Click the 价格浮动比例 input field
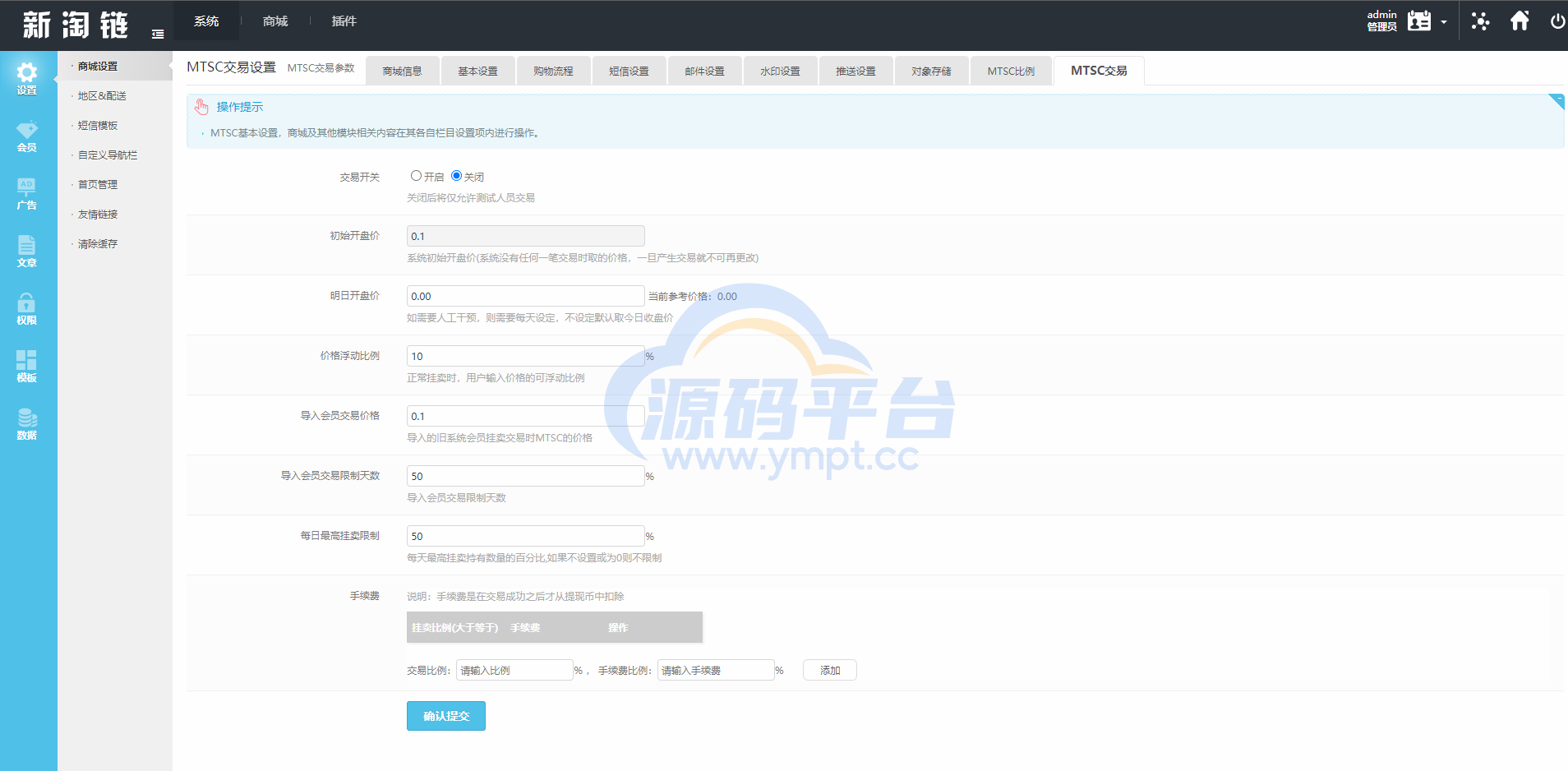This screenshot has height=771, width=1568. point(526,356)
